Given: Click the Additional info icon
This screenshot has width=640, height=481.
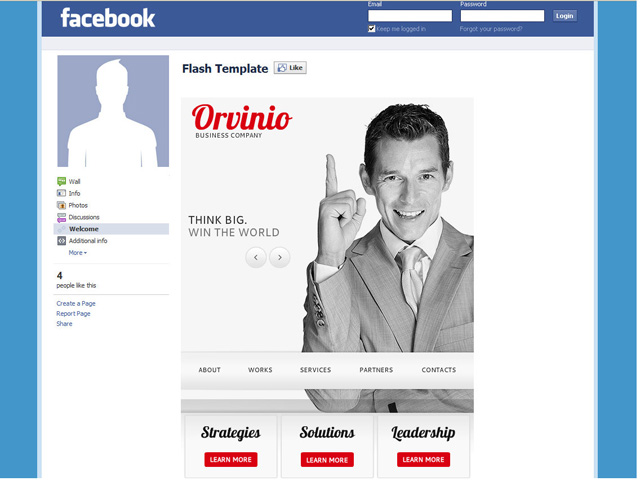Looking at the screenshot, I should point(61,241).
